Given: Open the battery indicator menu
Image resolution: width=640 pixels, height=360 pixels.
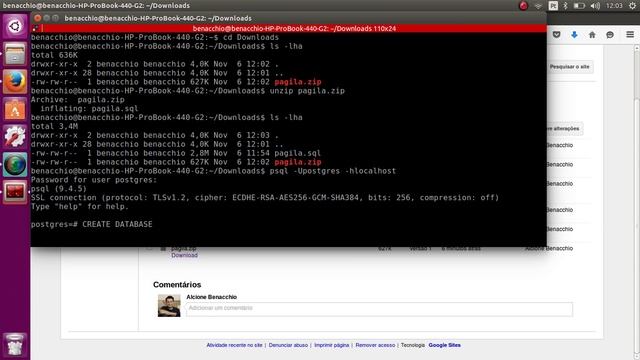Looking at the screenshot, I should [579, 6].
